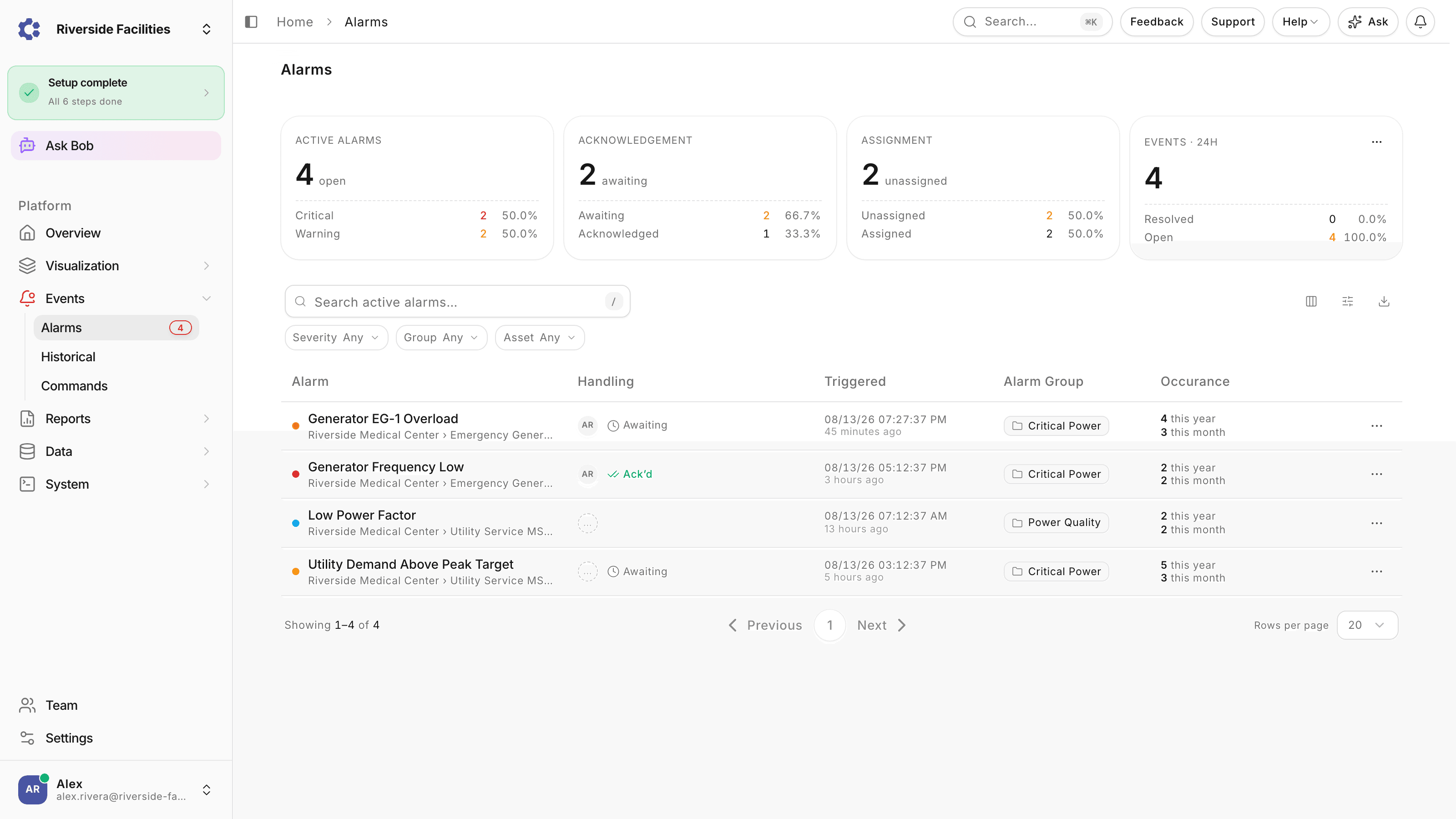Open the Help dropdown menu
This screenshot has height=819, width=1456.
1300,21
